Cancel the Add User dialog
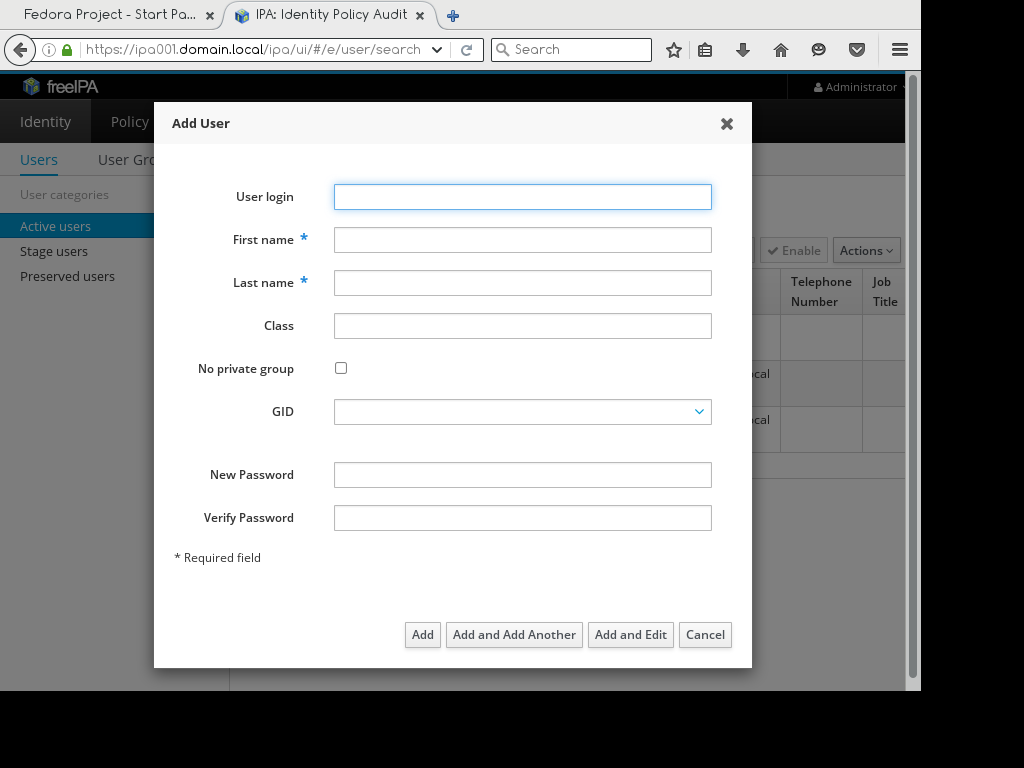 pos(705,635)
